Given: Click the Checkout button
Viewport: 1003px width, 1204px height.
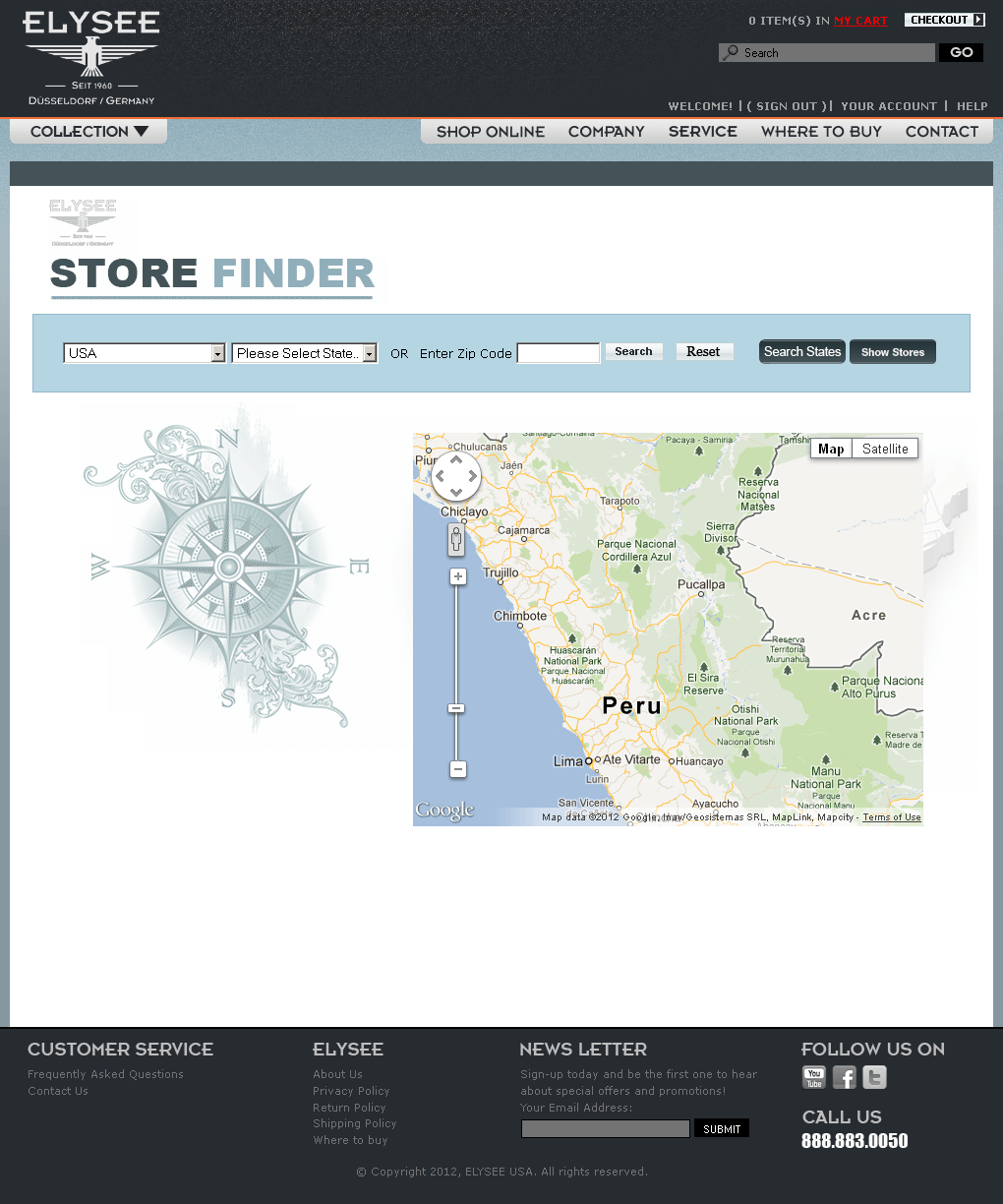Looking at the screenshot, I should tap(945, 20).
